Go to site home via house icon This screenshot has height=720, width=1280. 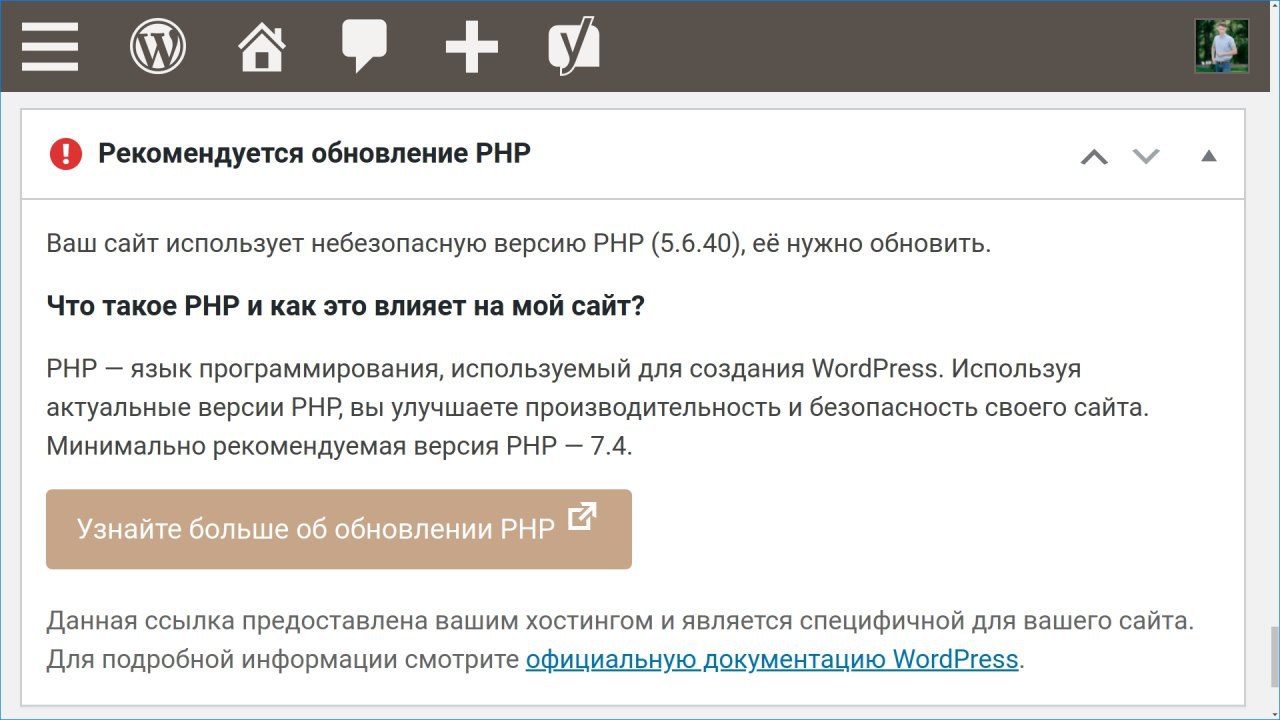(262, 46)
